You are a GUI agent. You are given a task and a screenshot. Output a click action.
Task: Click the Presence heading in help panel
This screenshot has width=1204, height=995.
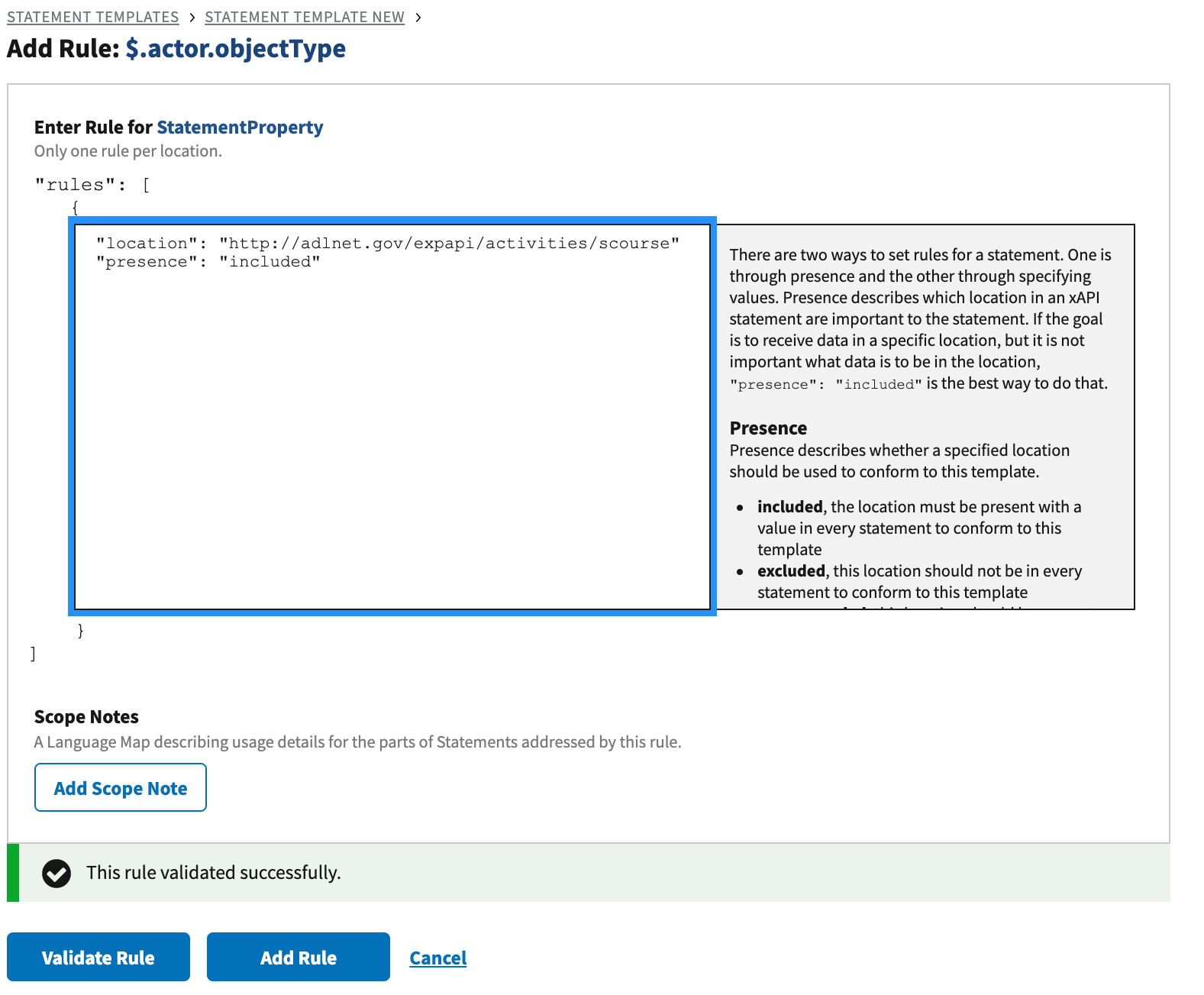pos(768,428)
